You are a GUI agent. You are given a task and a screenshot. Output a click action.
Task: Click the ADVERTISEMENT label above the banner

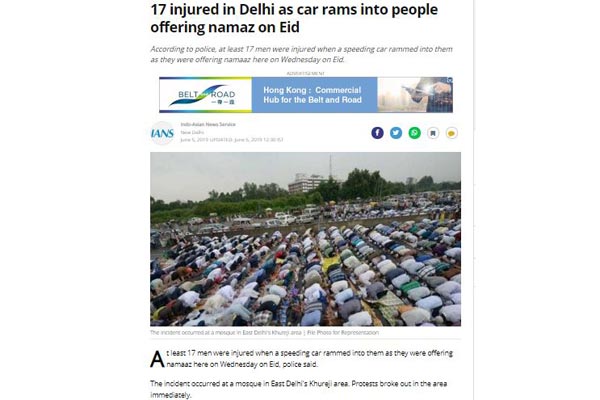click(306, 73)
